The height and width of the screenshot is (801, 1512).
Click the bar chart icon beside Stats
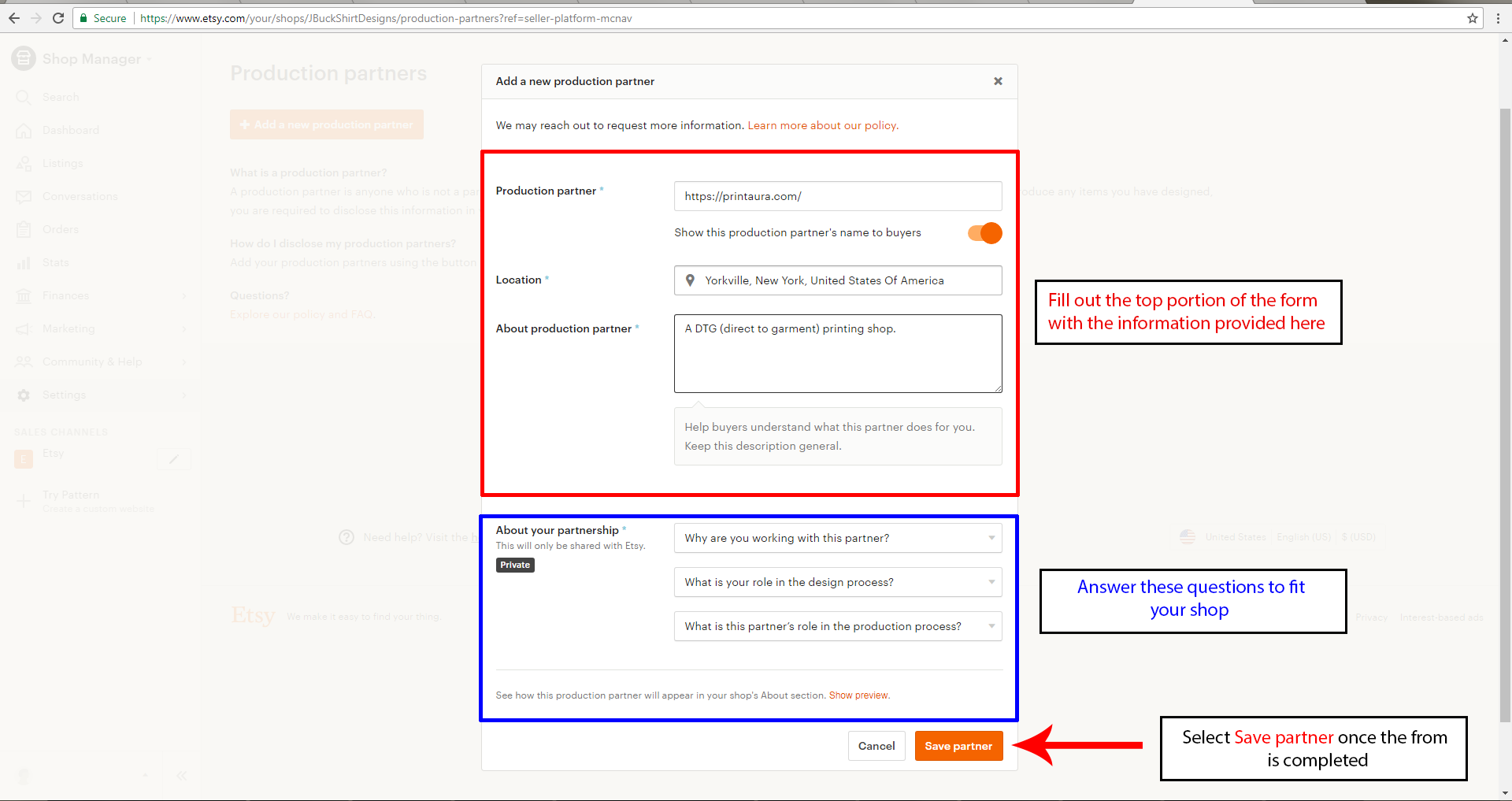[x=24, y=262]
